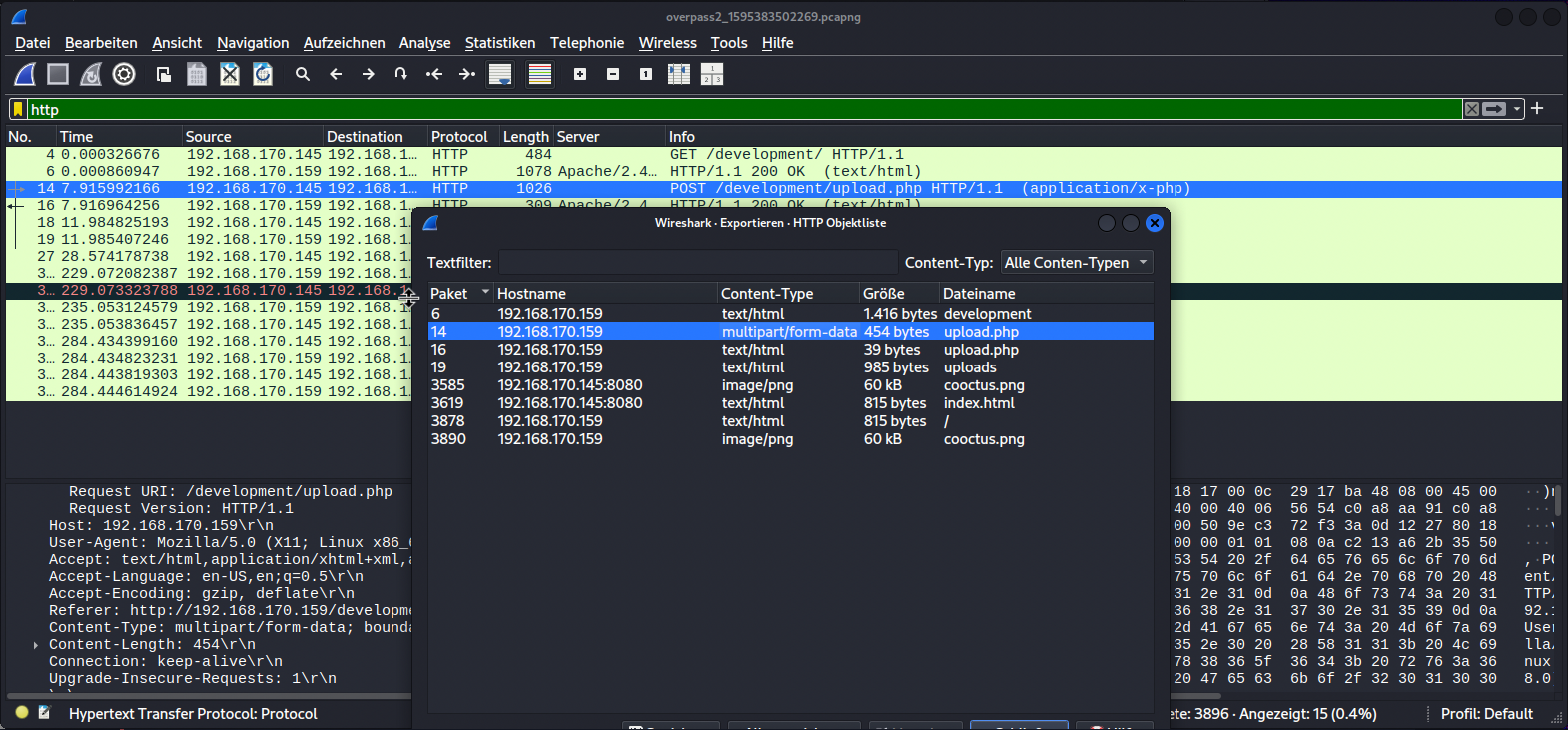Viewport: 1568px width, 730px height.
Task: Clear the http display filter
Action: [1472, 109]
